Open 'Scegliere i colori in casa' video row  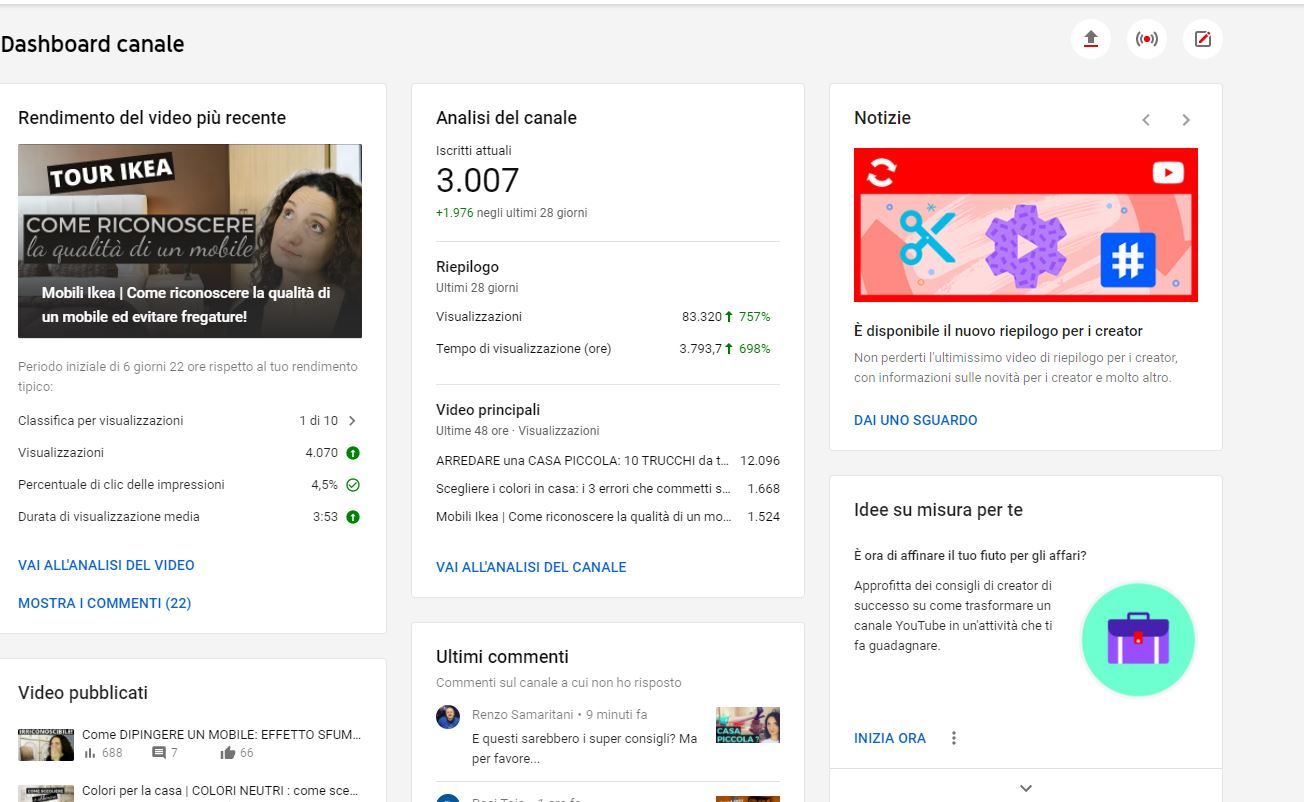(608, 489)
